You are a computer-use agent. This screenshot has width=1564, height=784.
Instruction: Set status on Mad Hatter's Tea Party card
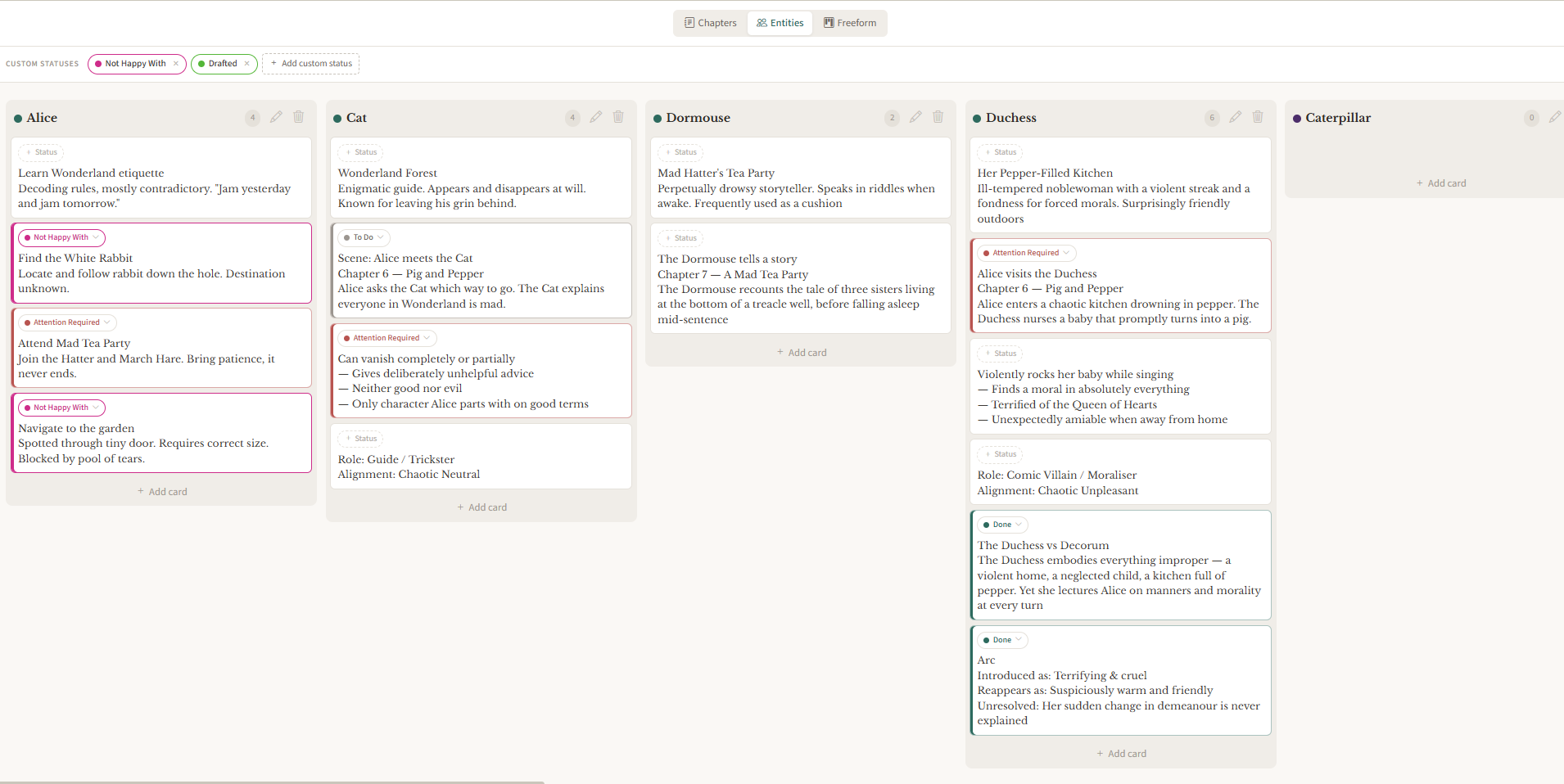681,152
